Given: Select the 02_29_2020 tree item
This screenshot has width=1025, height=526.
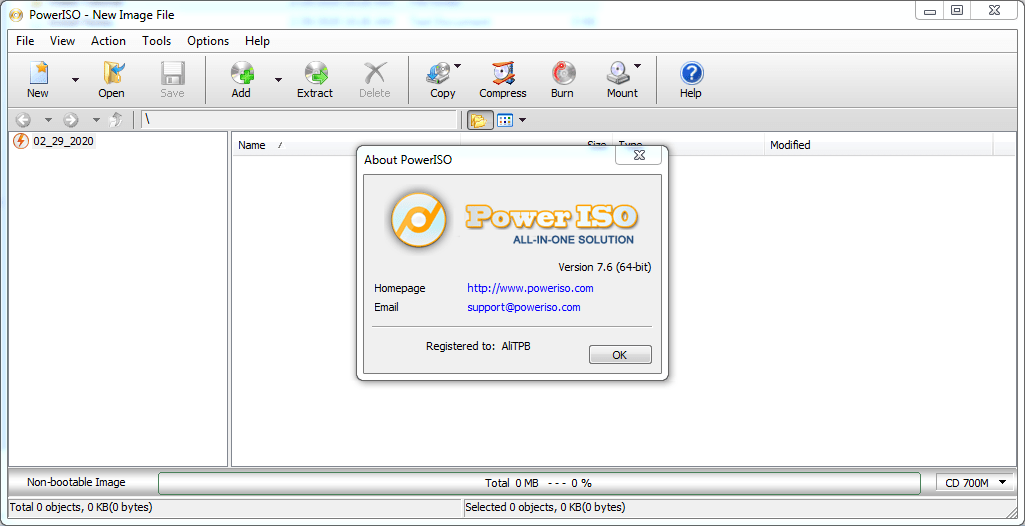Looking at the screenshot, I should coord(64,140).
